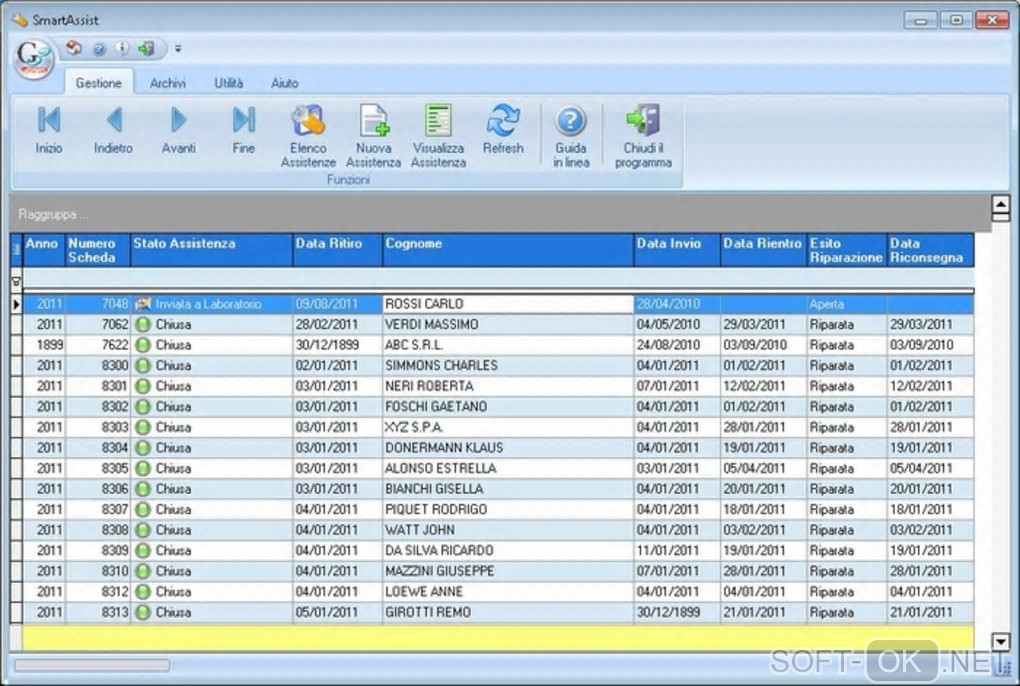Expand the quick access toolbar dropdown
The width and height of the screenshot is (1020, 686).
(178, 48)
